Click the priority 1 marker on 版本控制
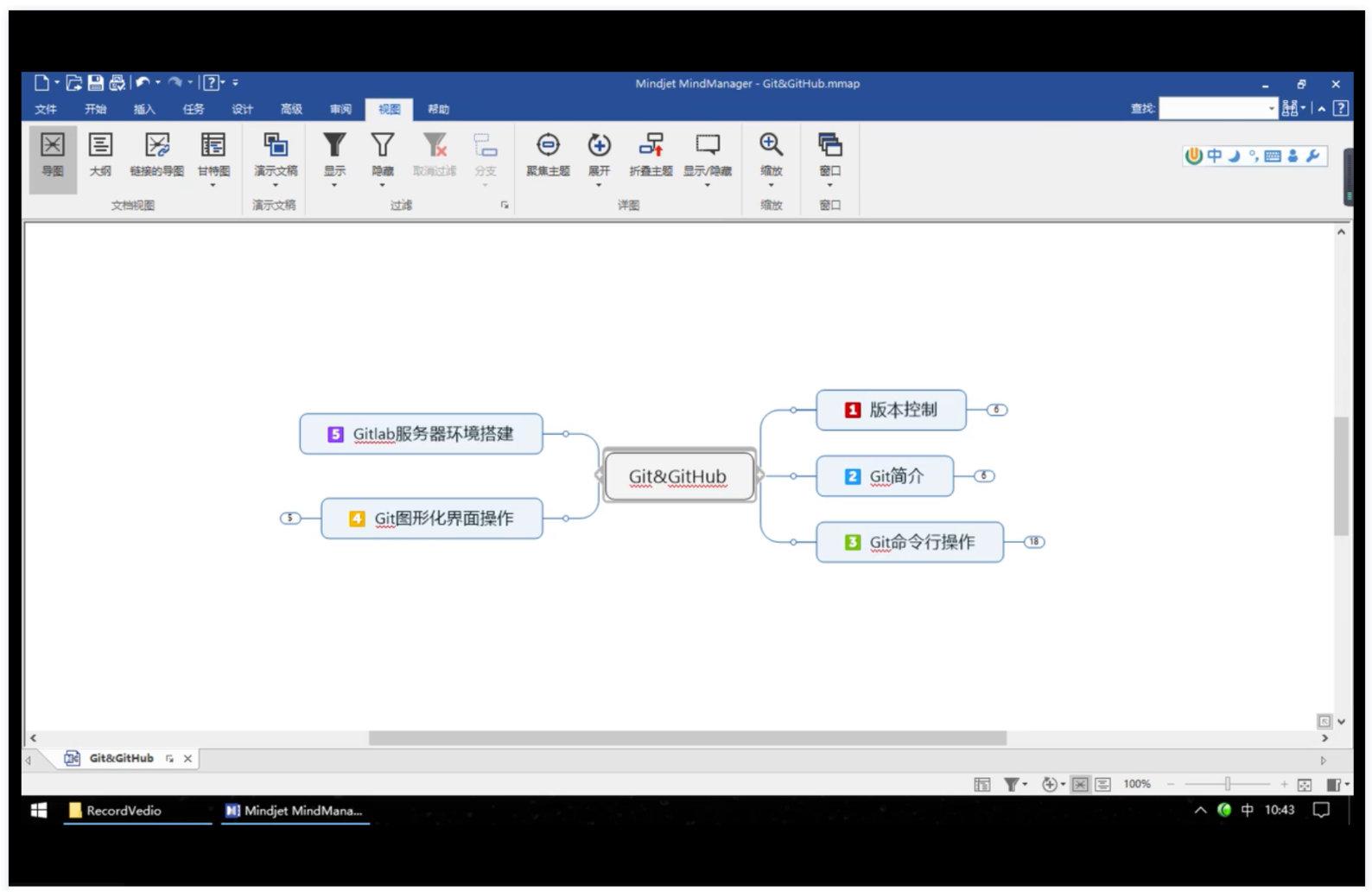The width and height of the screenshot is (1372, 892). tap(853, 410)
